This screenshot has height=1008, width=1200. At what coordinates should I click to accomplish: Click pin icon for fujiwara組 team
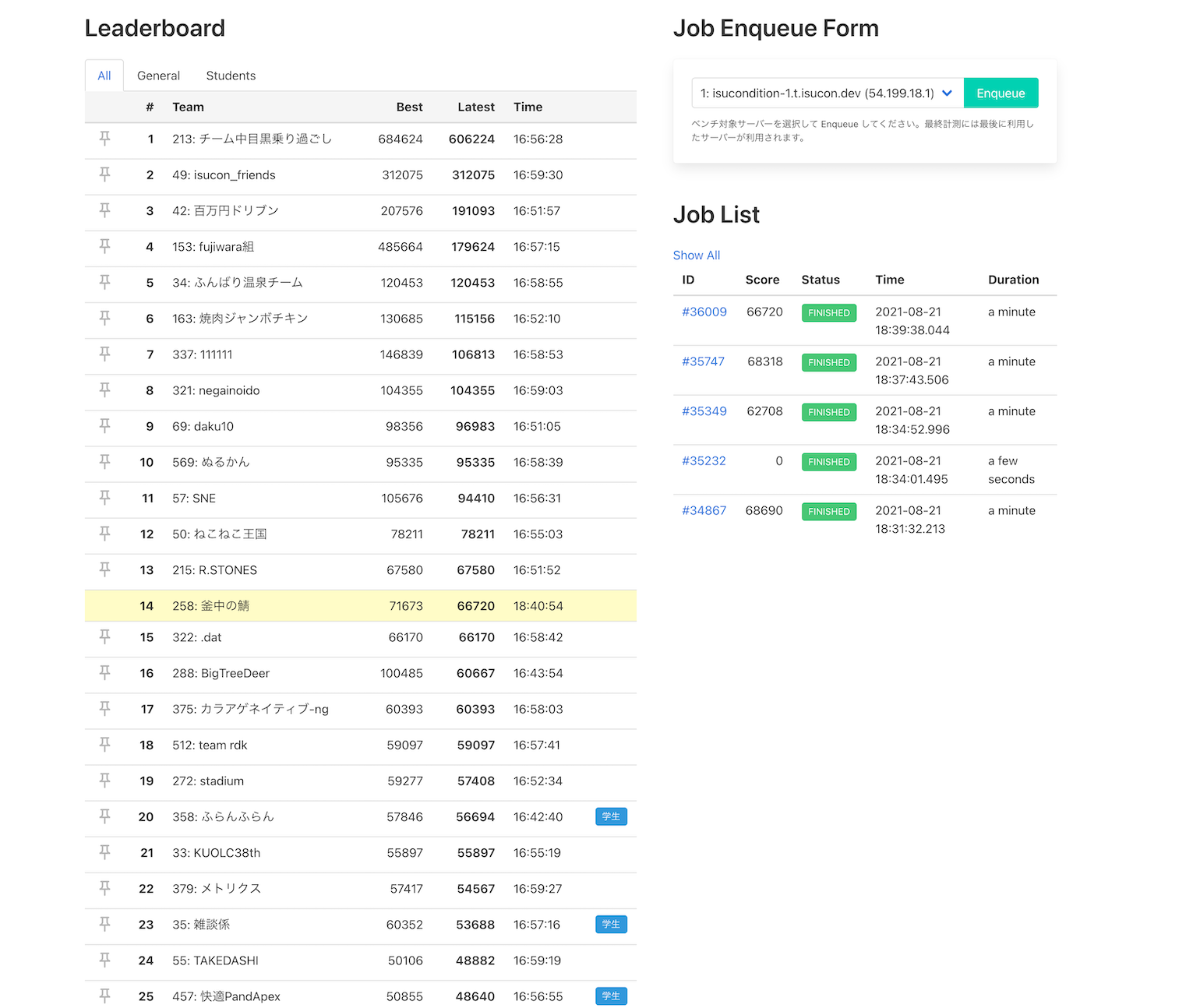click(104, 246)
